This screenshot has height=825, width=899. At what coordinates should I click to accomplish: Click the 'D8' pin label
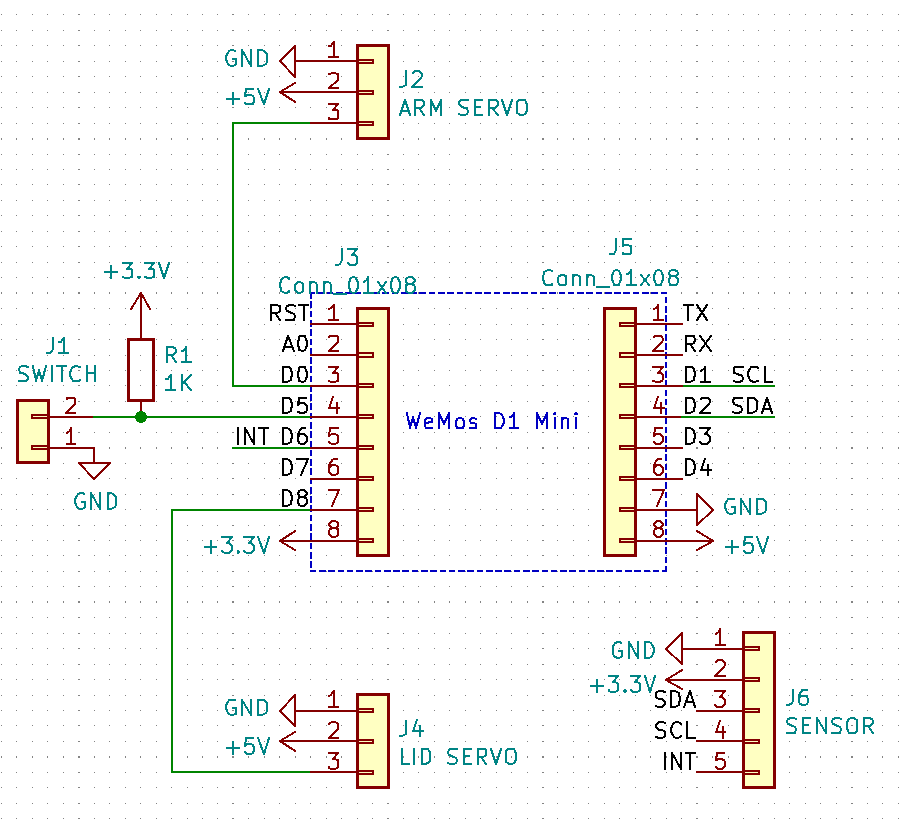(x=295, y=498)
